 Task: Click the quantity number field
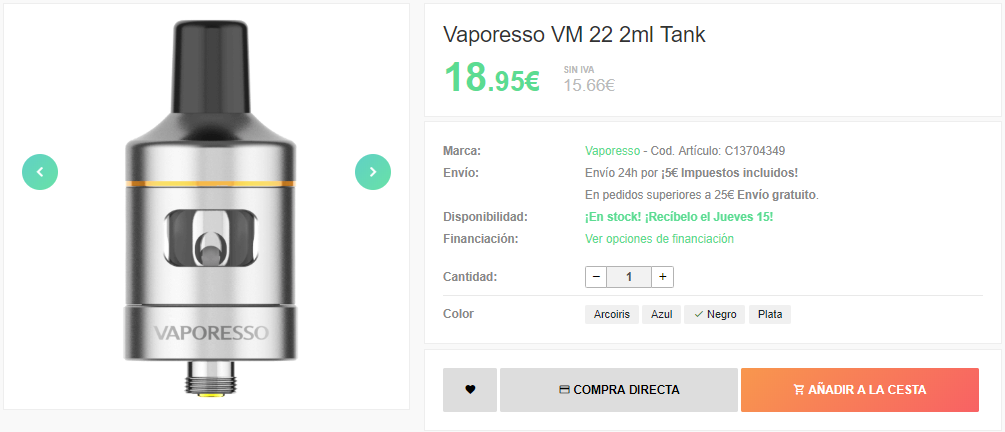coord(629,277)
